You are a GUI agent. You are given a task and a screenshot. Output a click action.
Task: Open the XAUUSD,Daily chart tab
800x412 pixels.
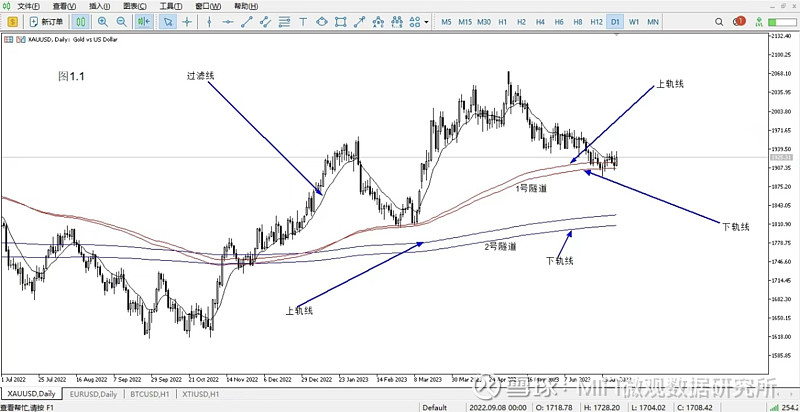click(x=31, y=394)
